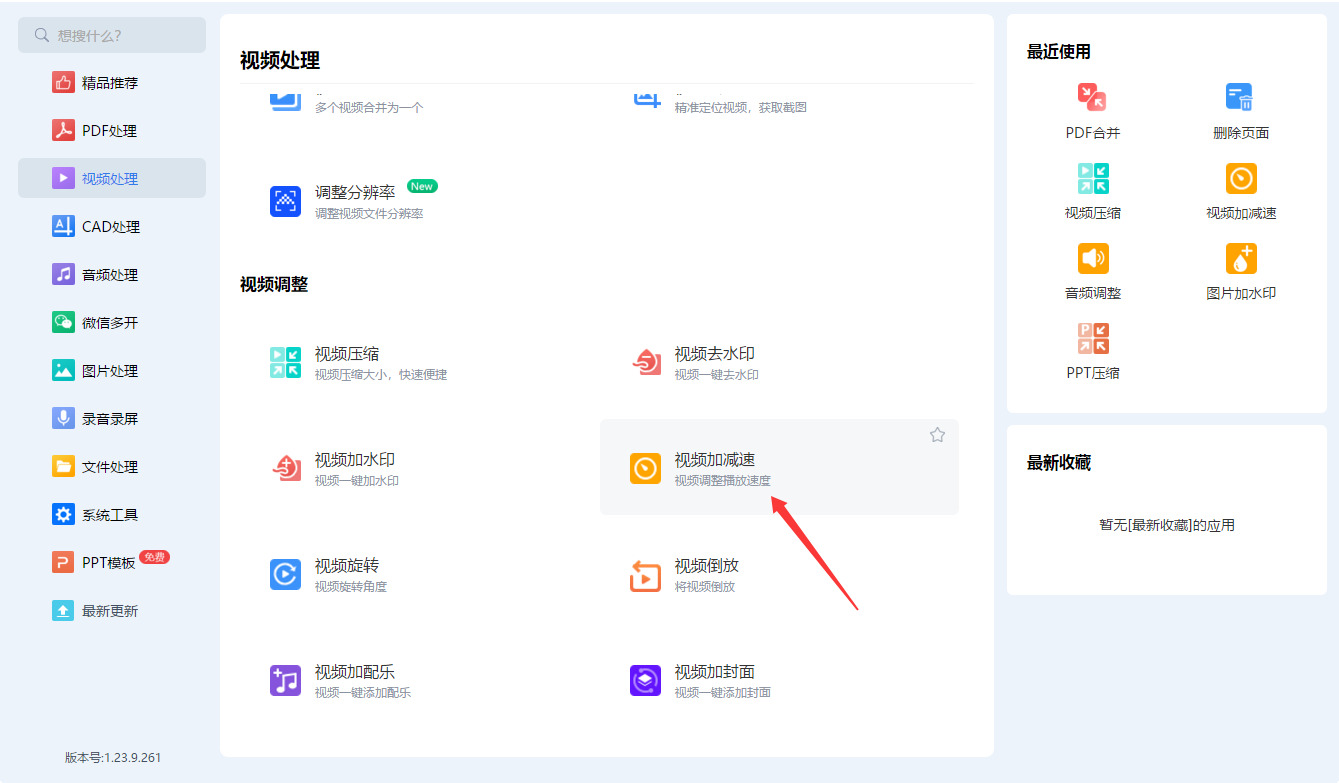Launch 删除页面 from recently used
The width and height of the screenshot is (1339, 783).
(x=1241, y=111)
